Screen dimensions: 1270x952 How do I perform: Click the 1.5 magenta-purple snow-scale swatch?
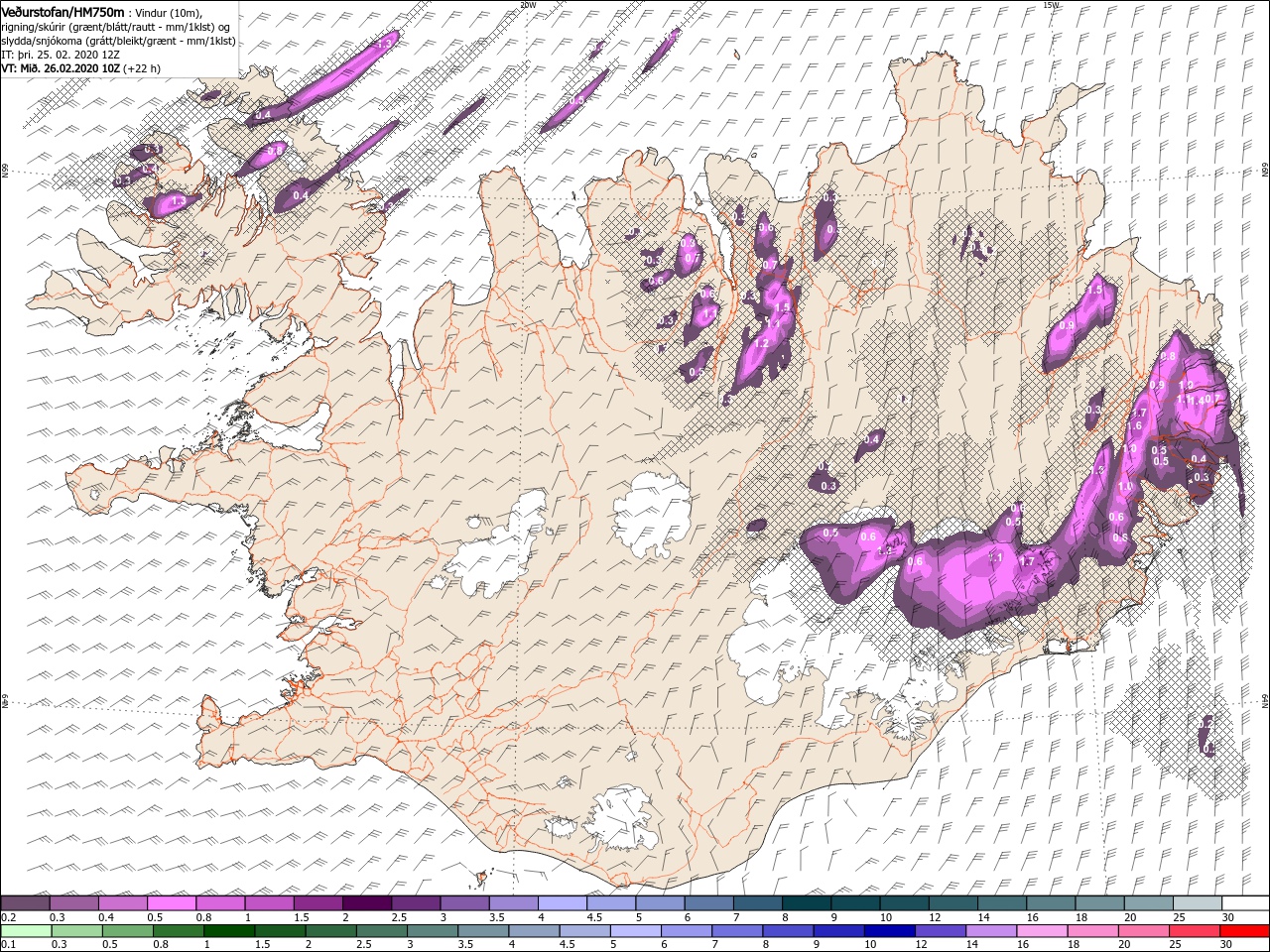pos(318,903)
